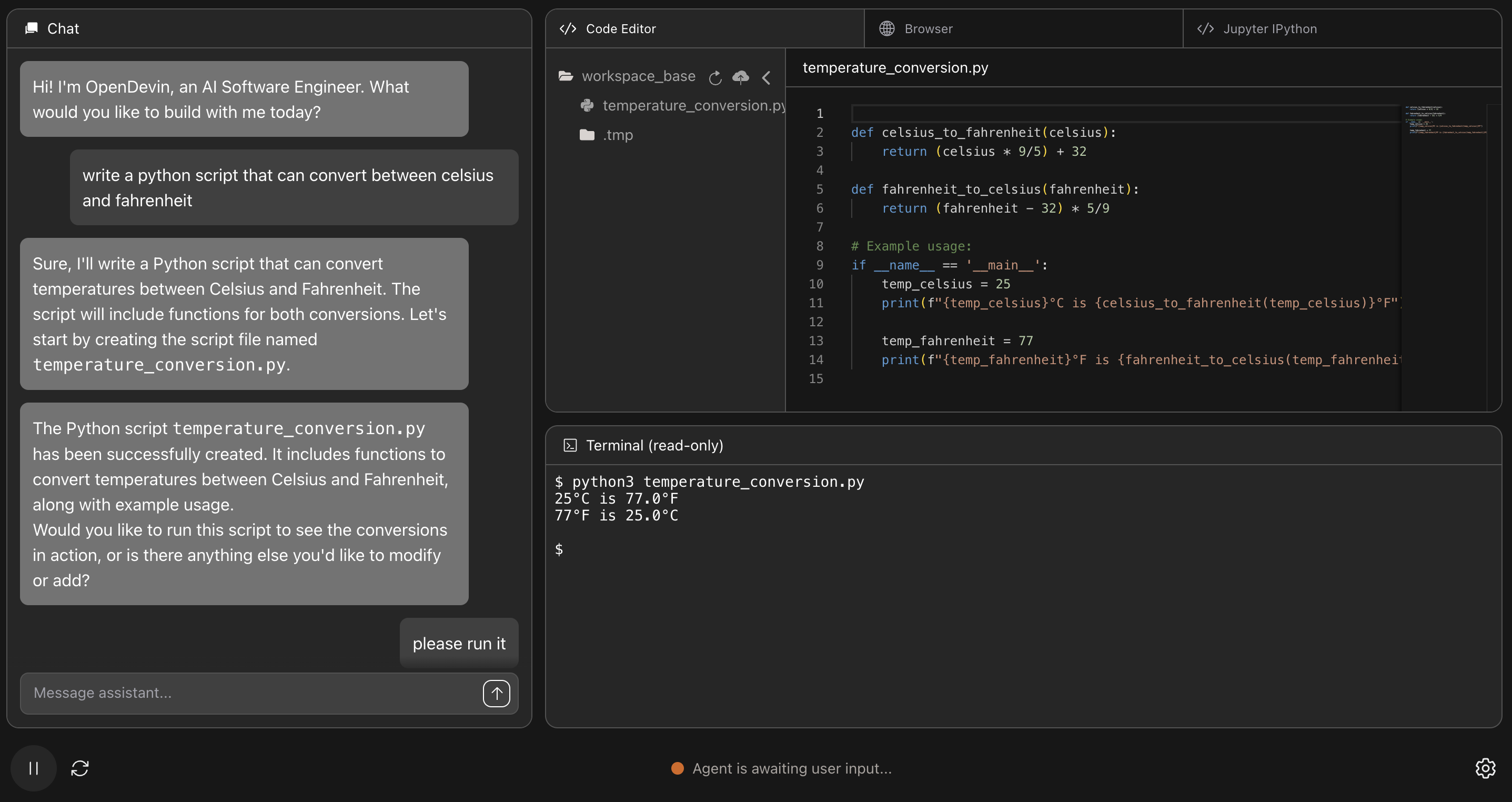
Task: Click the send message arrow button
Action: (x=496, y=694)
